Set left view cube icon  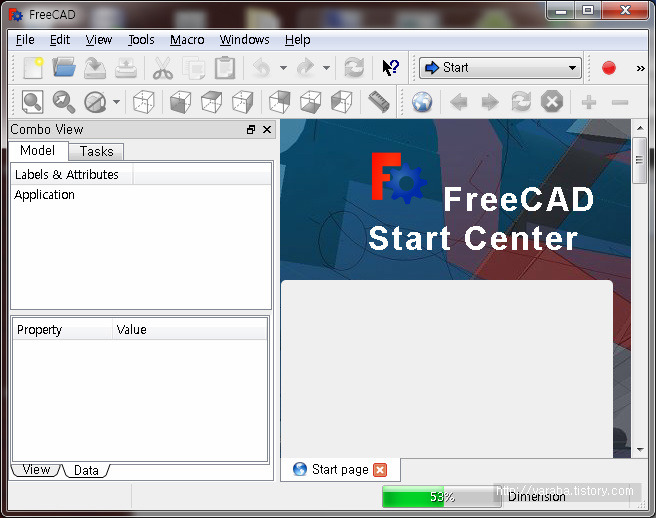point(342,102)
